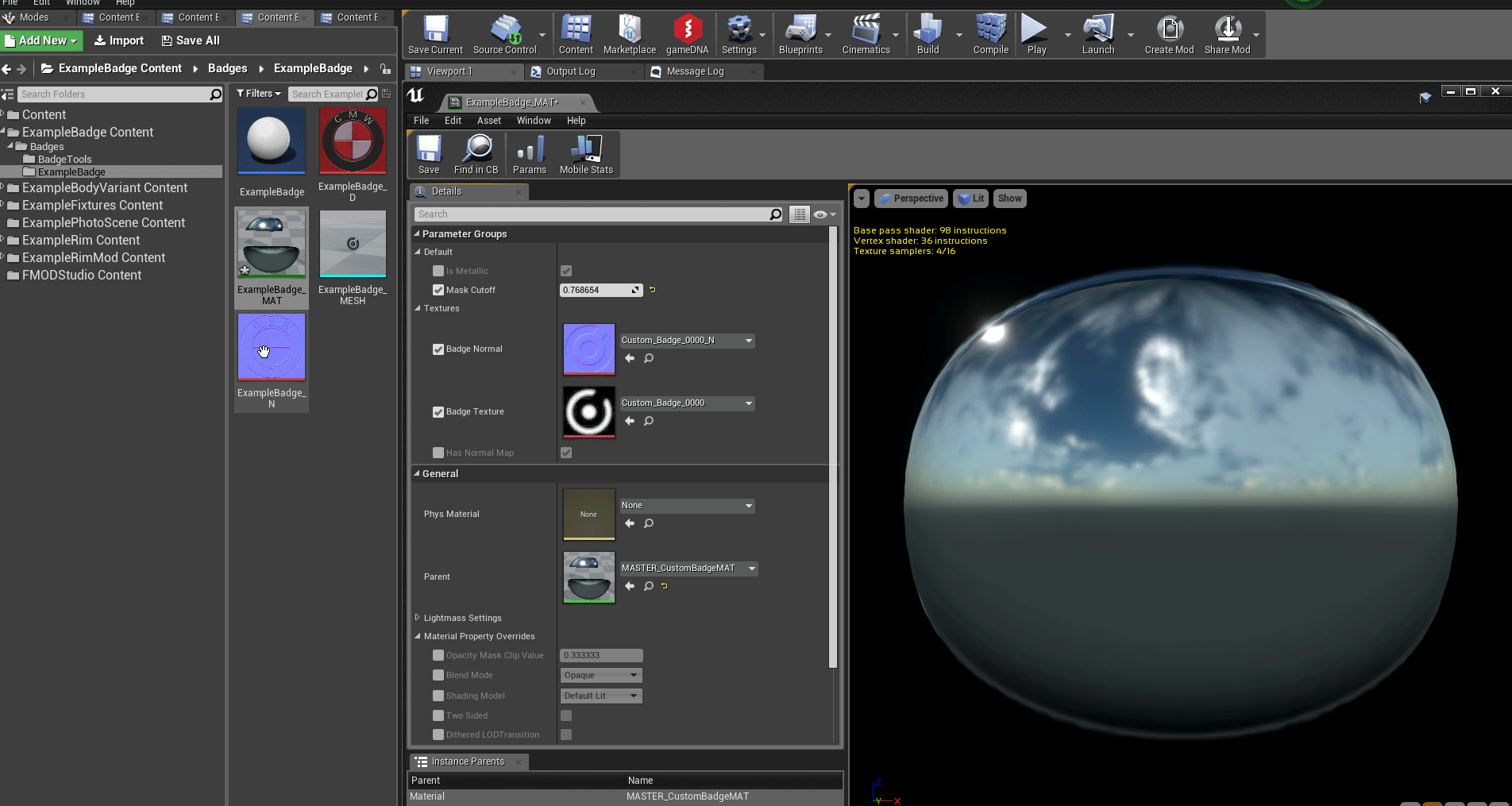Open the Asset menu
Screen dimensions: 1512x806
[488, 121]
